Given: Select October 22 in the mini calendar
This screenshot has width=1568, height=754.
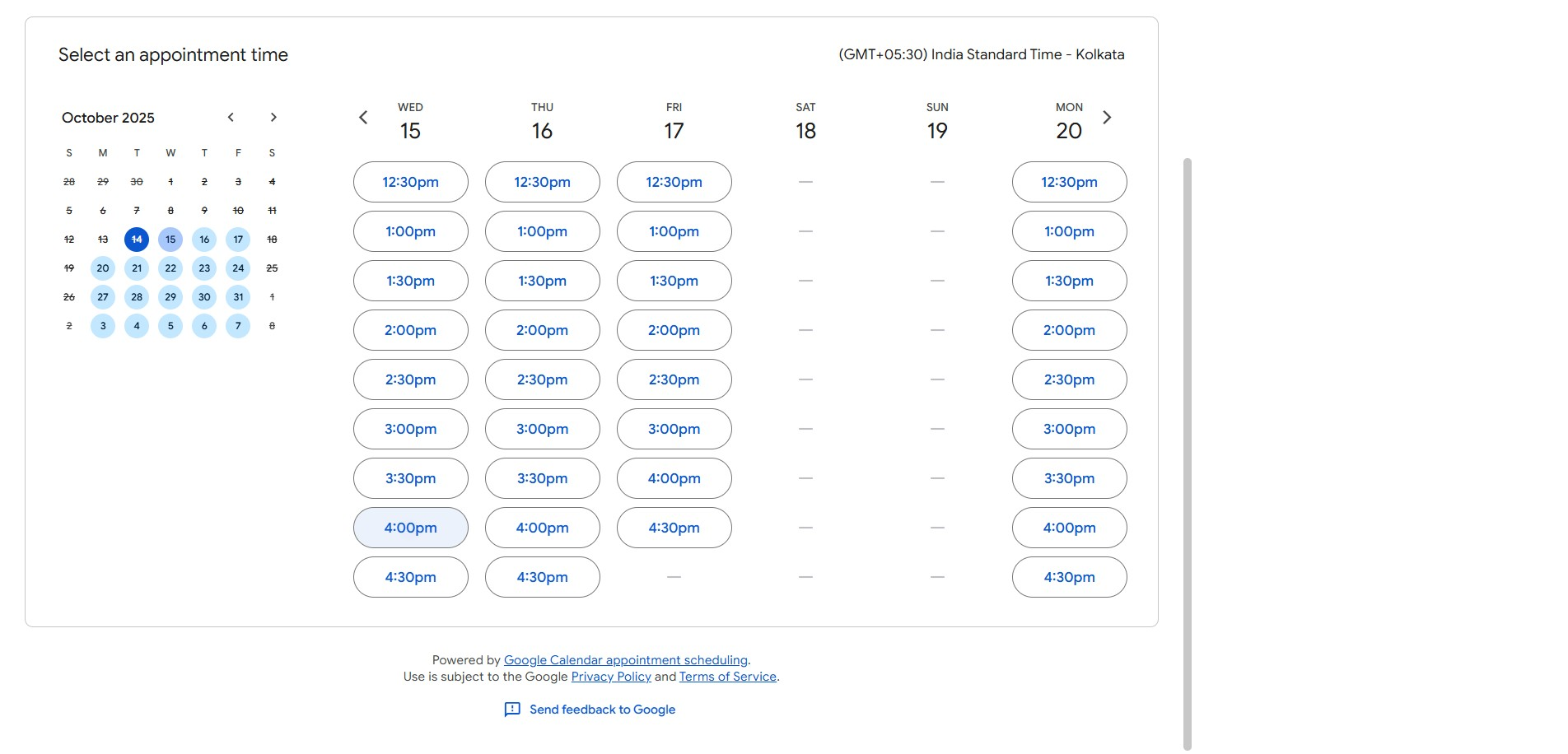Looking at the screenshot, I should 170,268.
